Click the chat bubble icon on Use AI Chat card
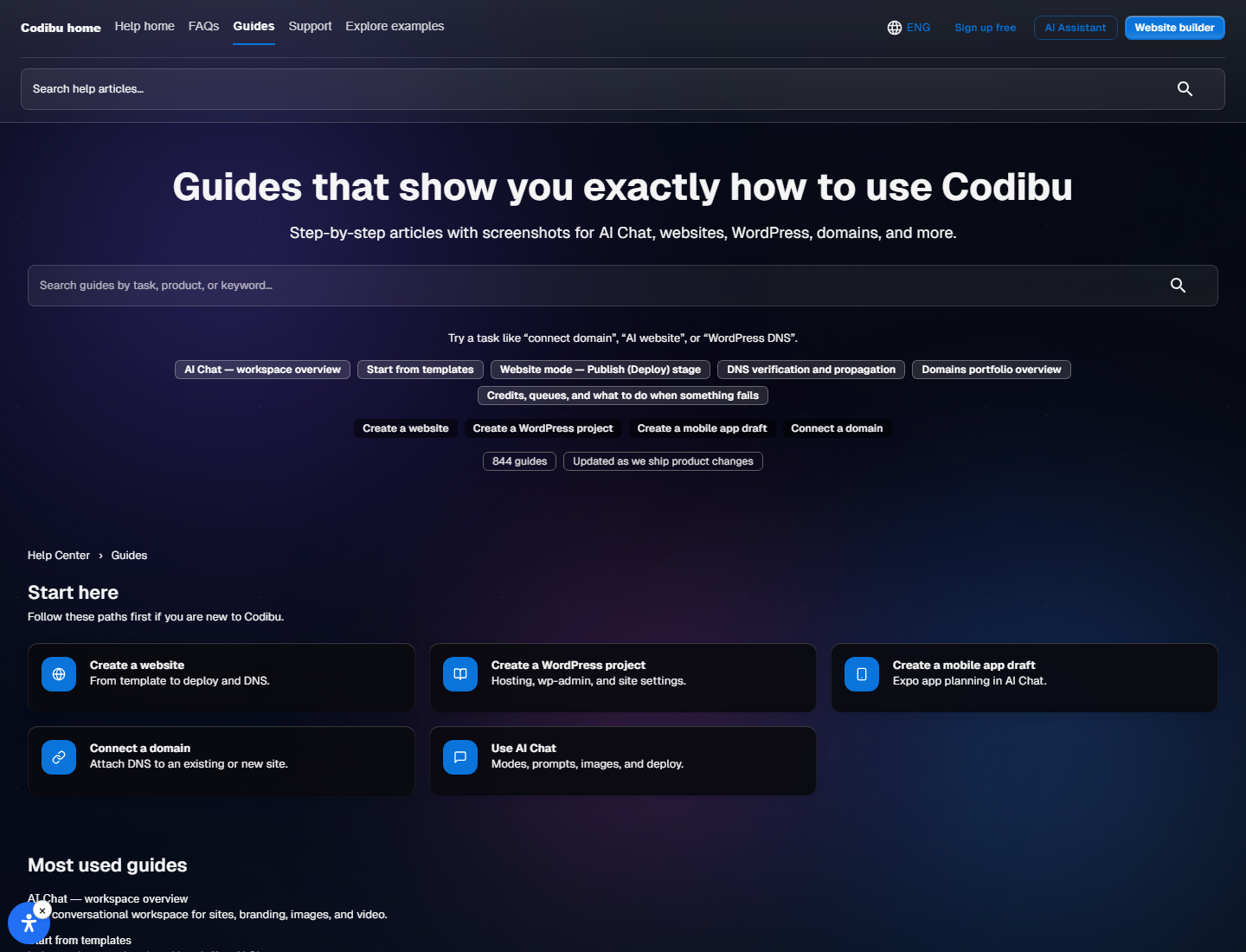The width and height of the screenshot is (1246, 952). click(460, 757)
